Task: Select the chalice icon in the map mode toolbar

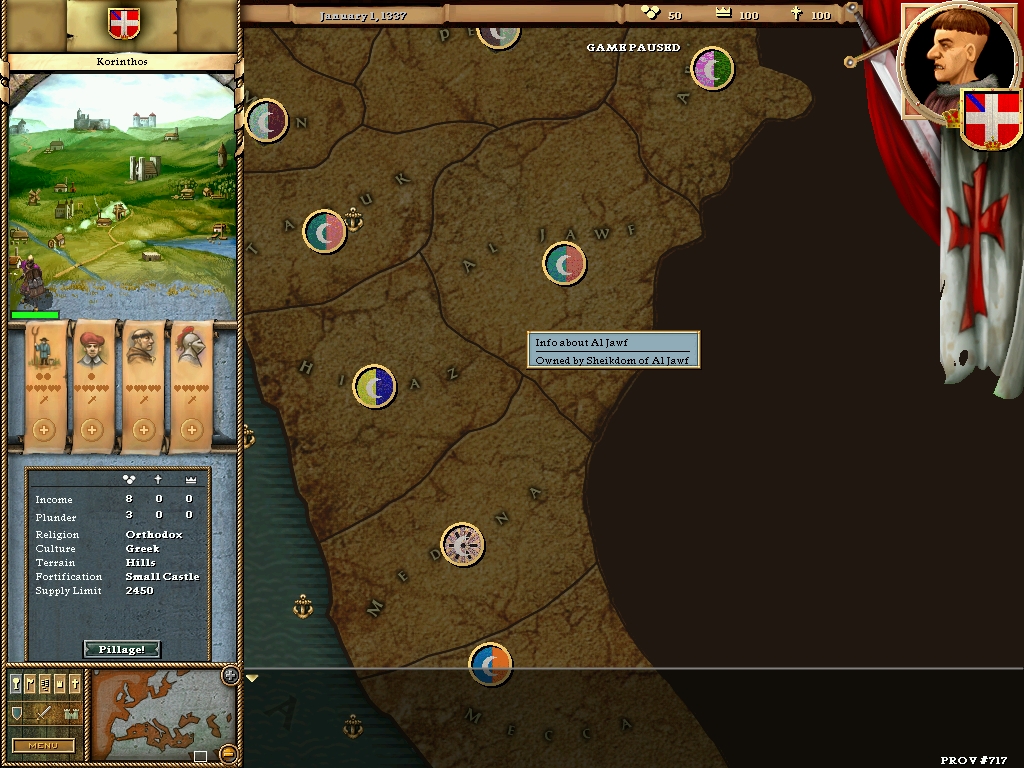Action: click(16, 682)
